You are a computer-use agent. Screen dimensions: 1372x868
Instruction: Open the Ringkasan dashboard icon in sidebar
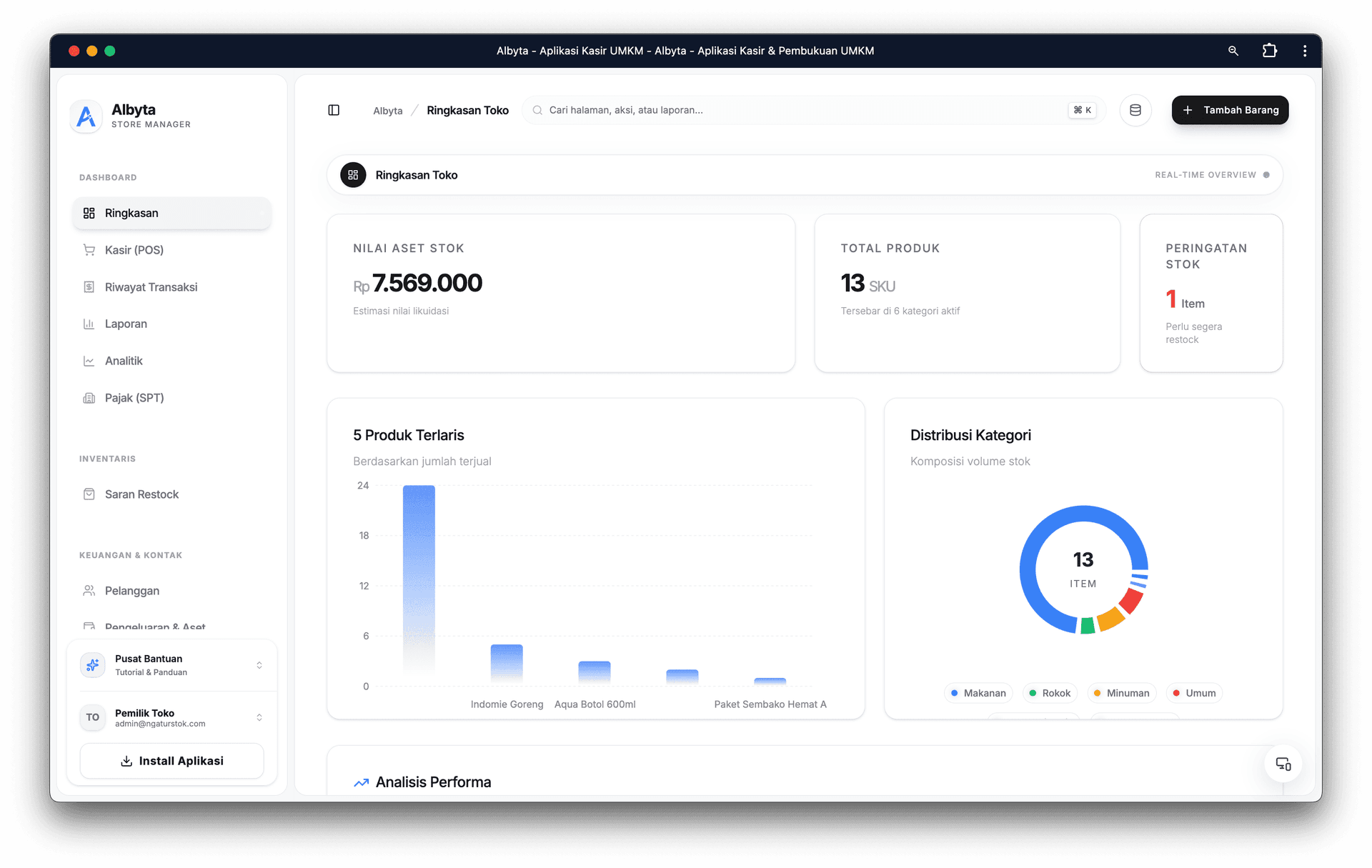89,212
